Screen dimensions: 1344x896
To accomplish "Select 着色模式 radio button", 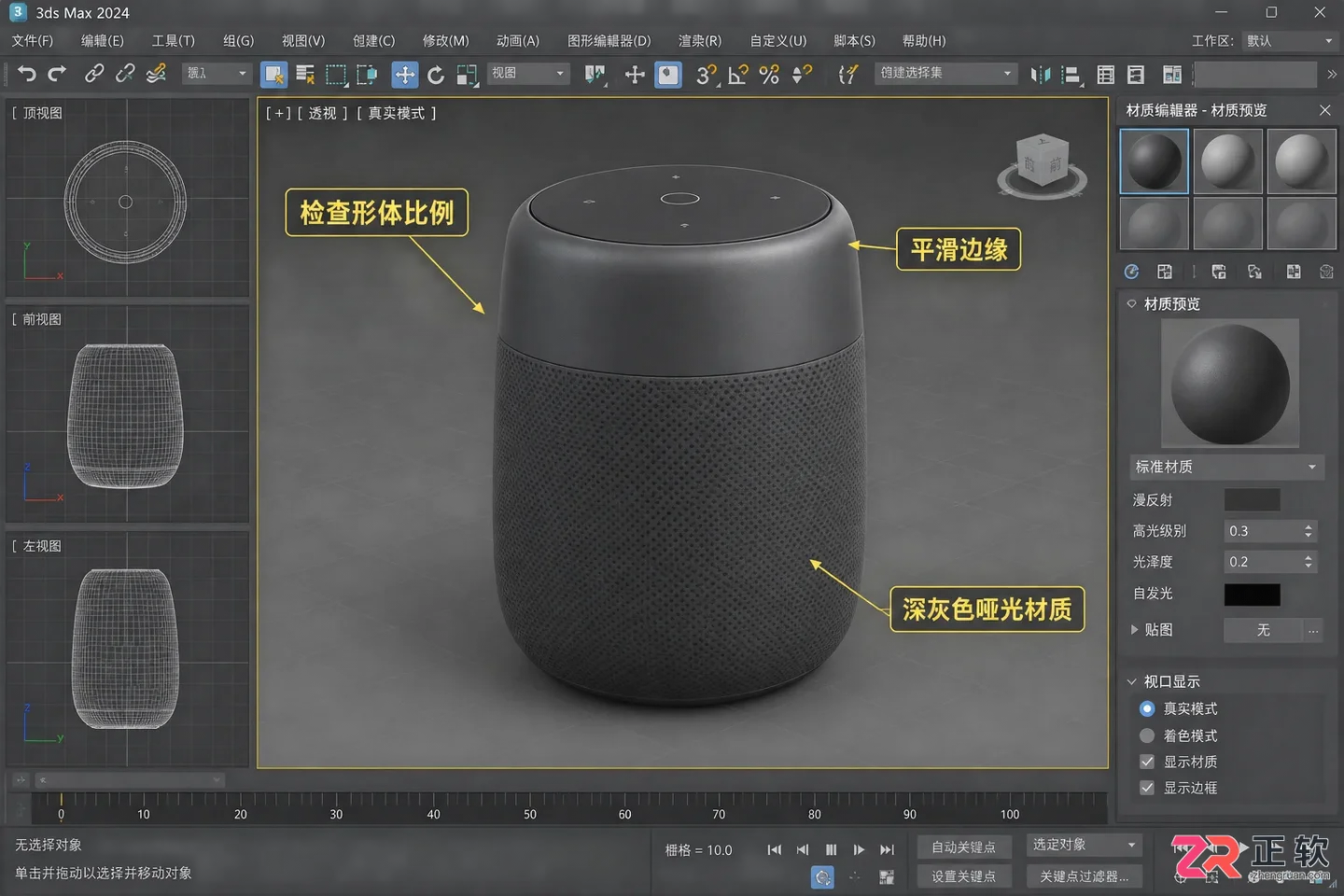I will click(1147, 735).
